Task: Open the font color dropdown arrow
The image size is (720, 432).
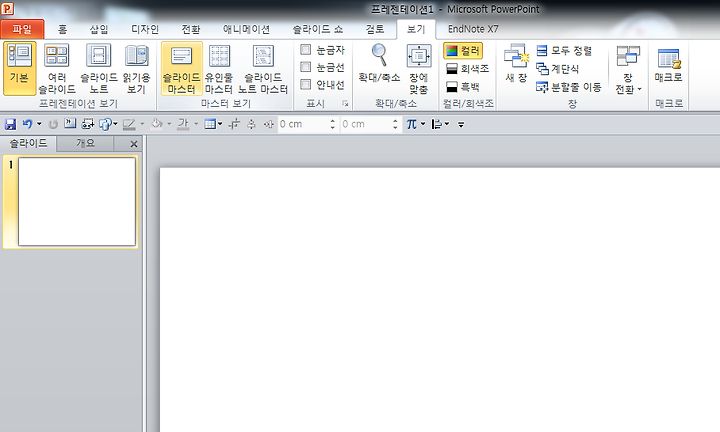Action: click(196, 124)
